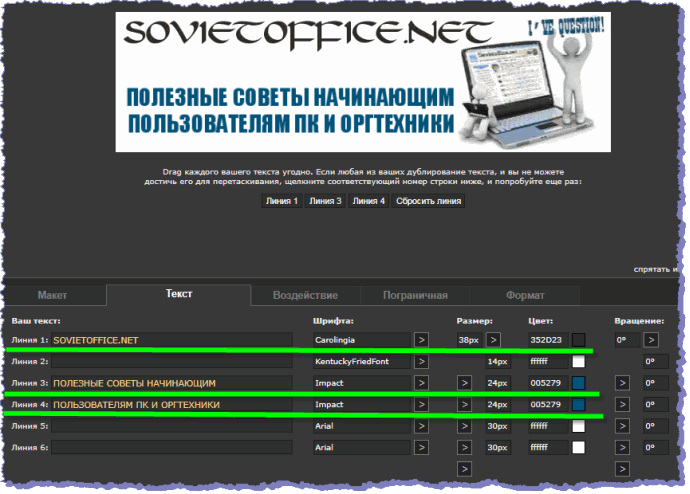
Task: Click rotation arrow right of 0° in Линия 1 row
Action: 651,340
